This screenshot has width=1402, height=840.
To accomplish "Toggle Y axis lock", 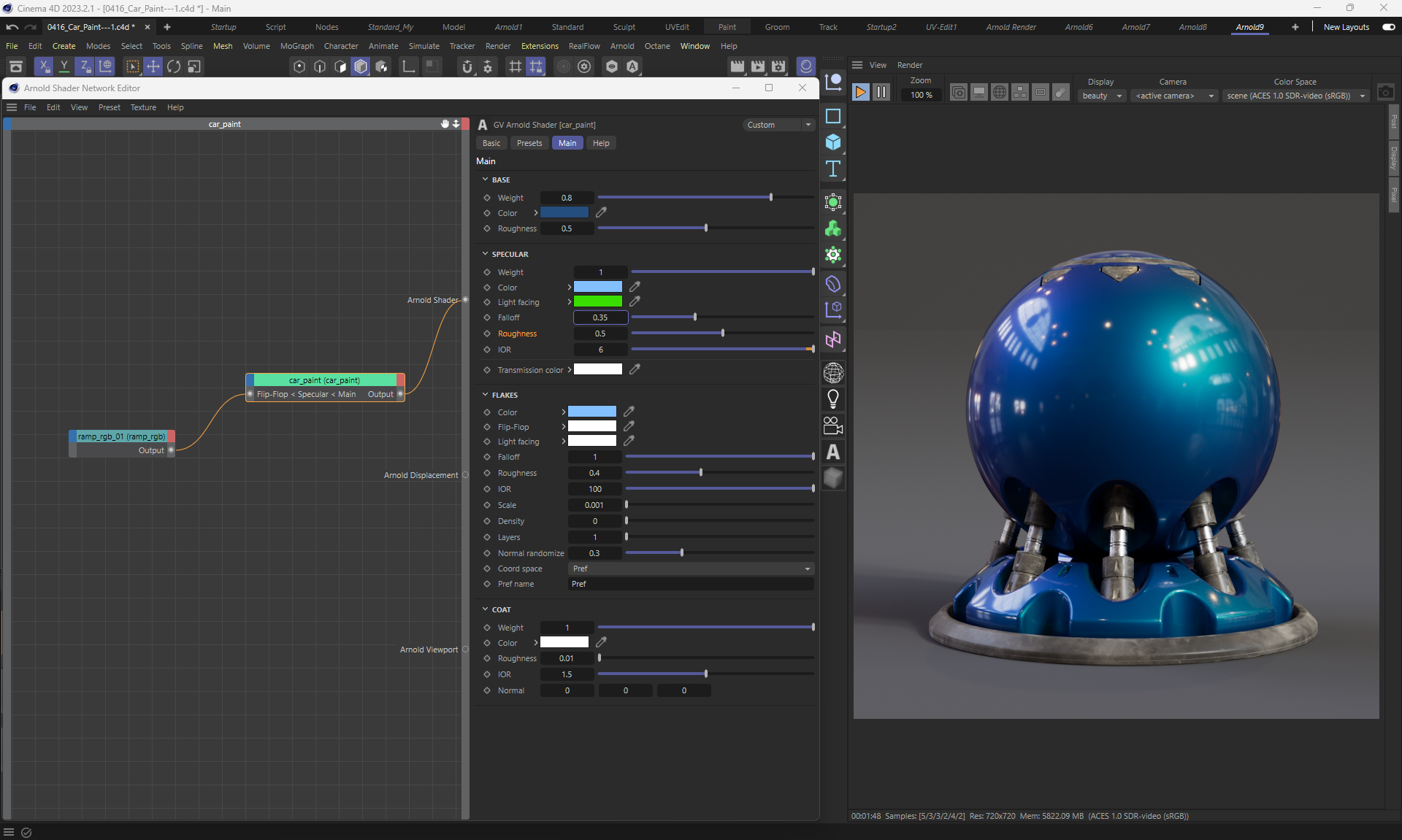I will (x=64, y=66).
